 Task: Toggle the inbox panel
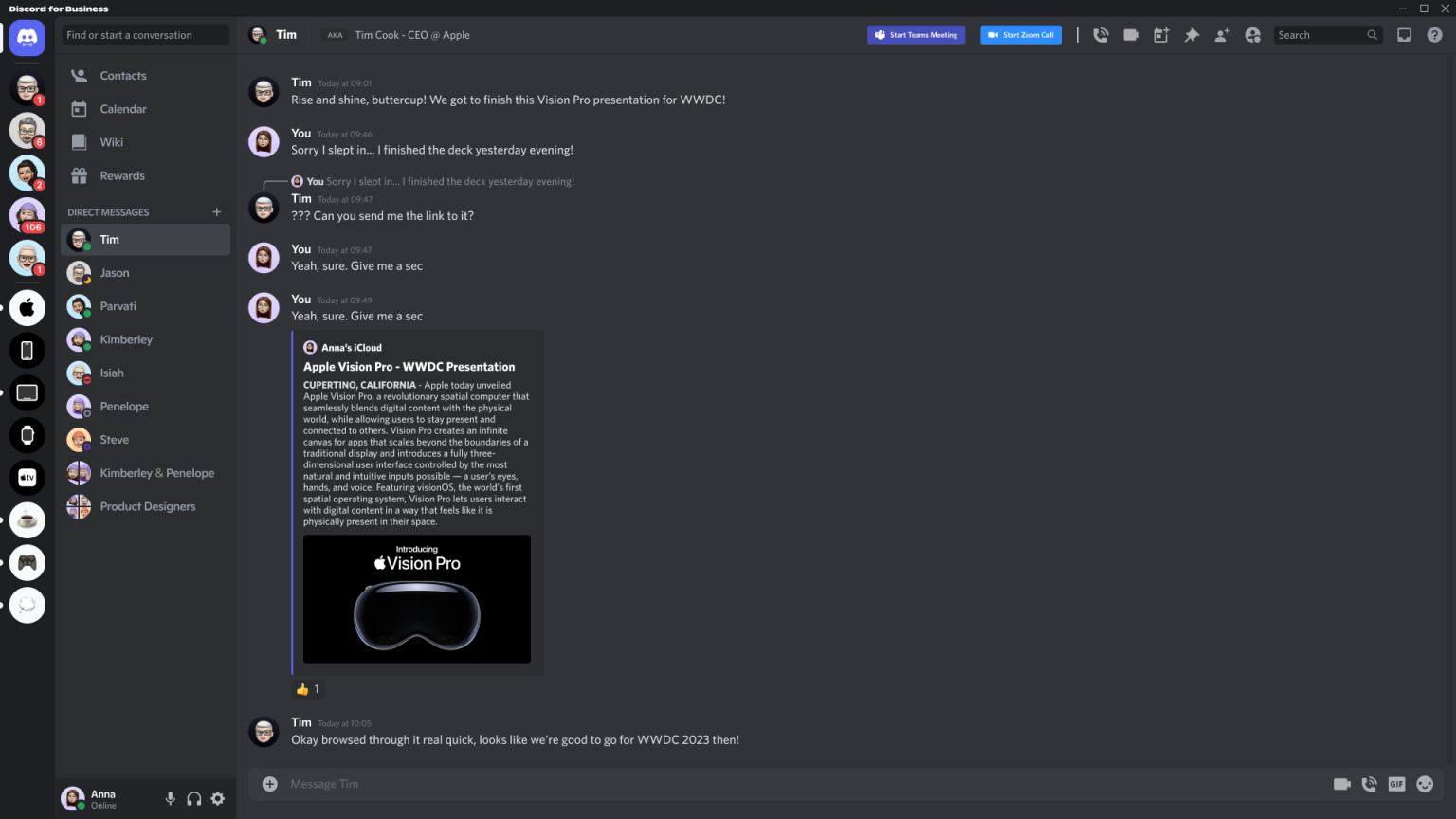pyautogui.click(x=1404, y=34)
